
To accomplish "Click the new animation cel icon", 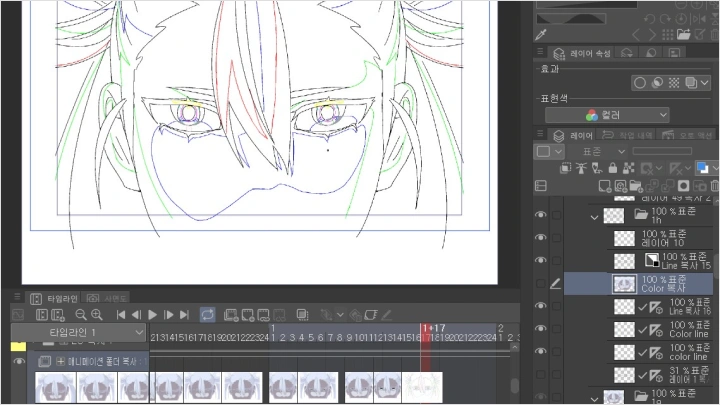I will coord(248,315).
